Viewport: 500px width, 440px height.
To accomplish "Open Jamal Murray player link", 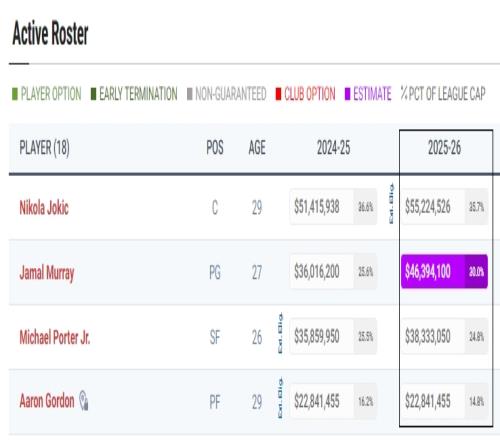I will [x=47, y=273].
